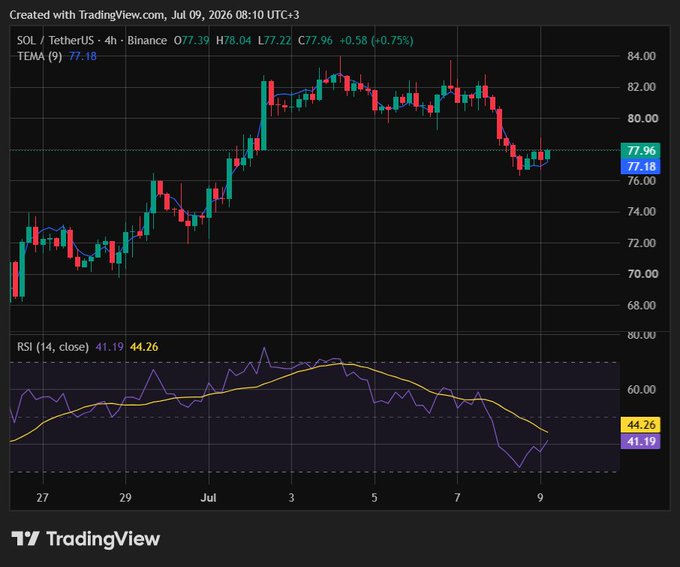
Task: Click the green 77.96 current price tag
Action: (641, 151)
